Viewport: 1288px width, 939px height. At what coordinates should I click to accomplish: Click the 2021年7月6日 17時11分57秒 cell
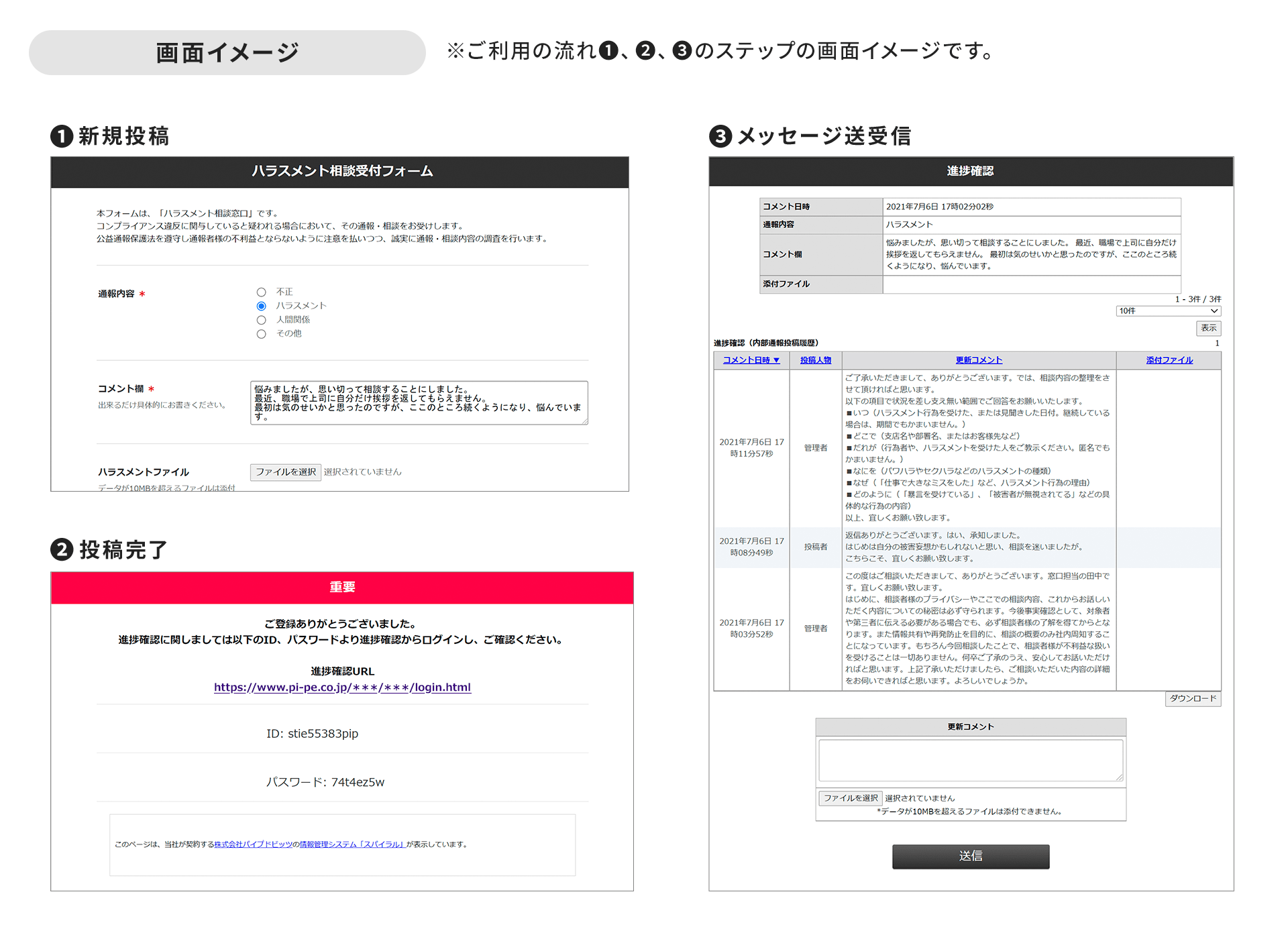point(751,448)
